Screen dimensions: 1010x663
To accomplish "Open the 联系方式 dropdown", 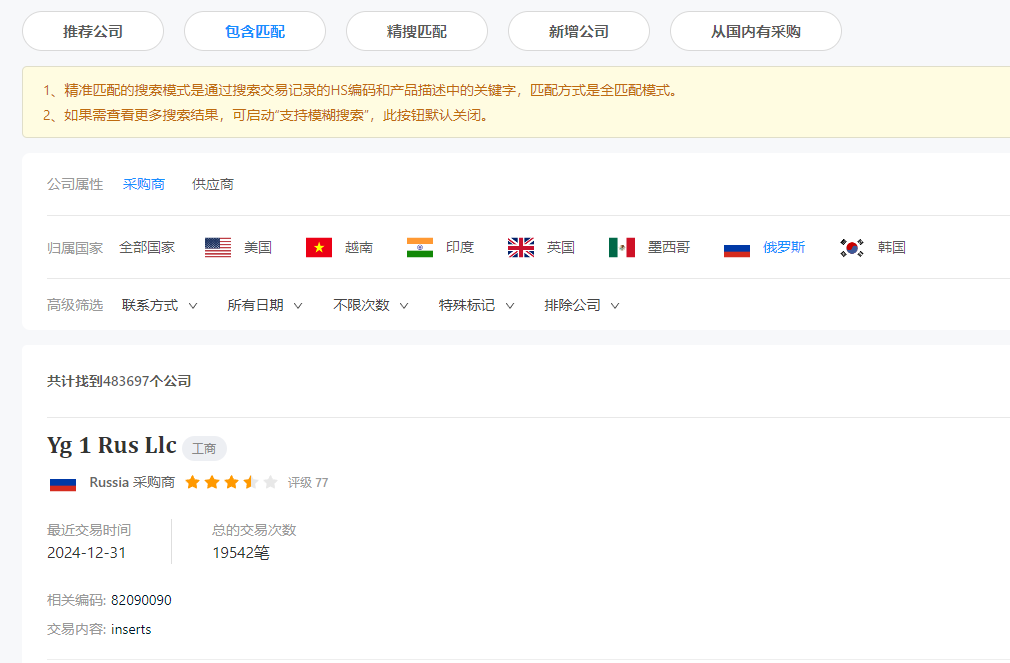I will pyautogui.click(x=159, y=305).
